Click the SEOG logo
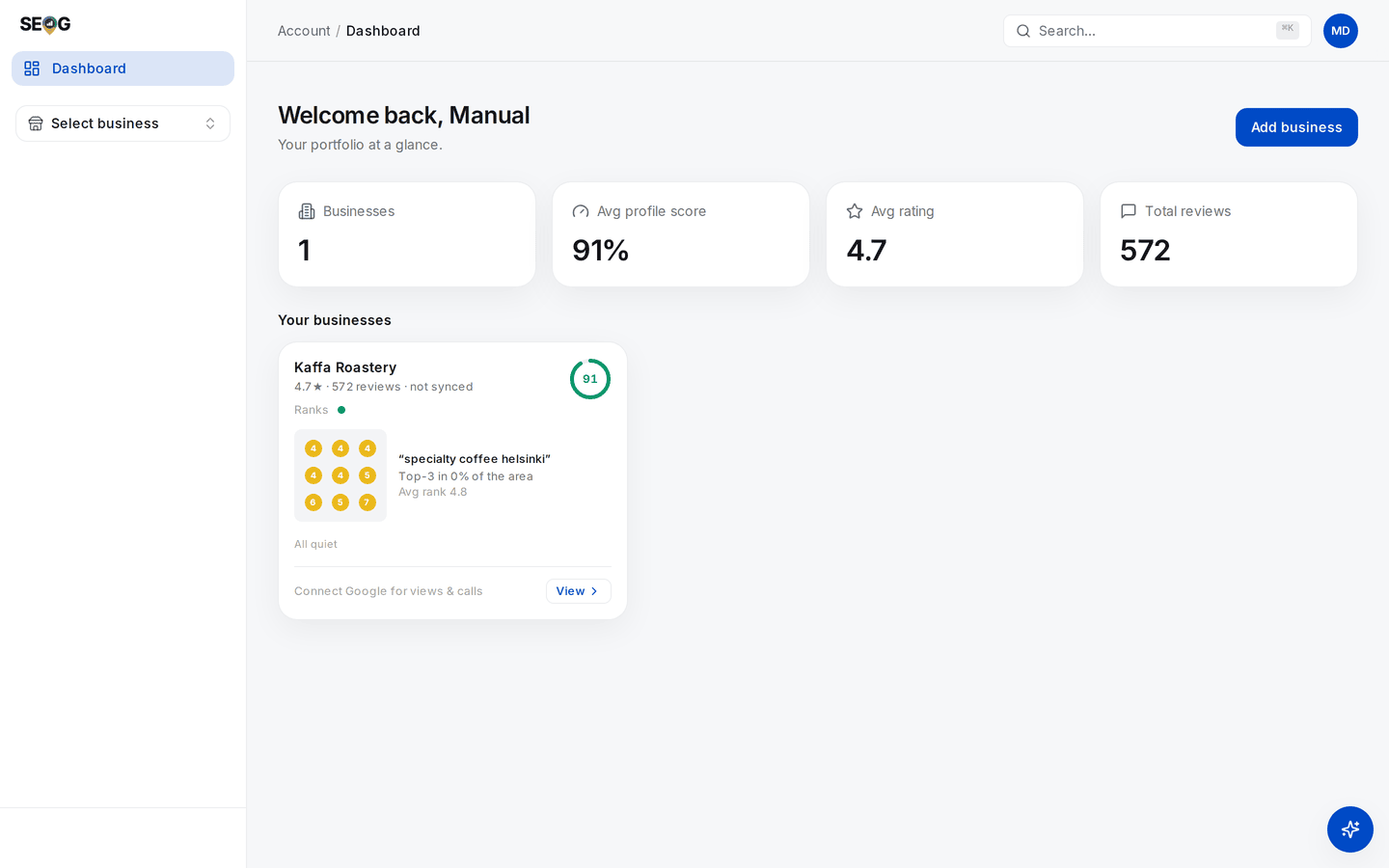The width and height of the screenshot is (1389, 868). point(45,24)
